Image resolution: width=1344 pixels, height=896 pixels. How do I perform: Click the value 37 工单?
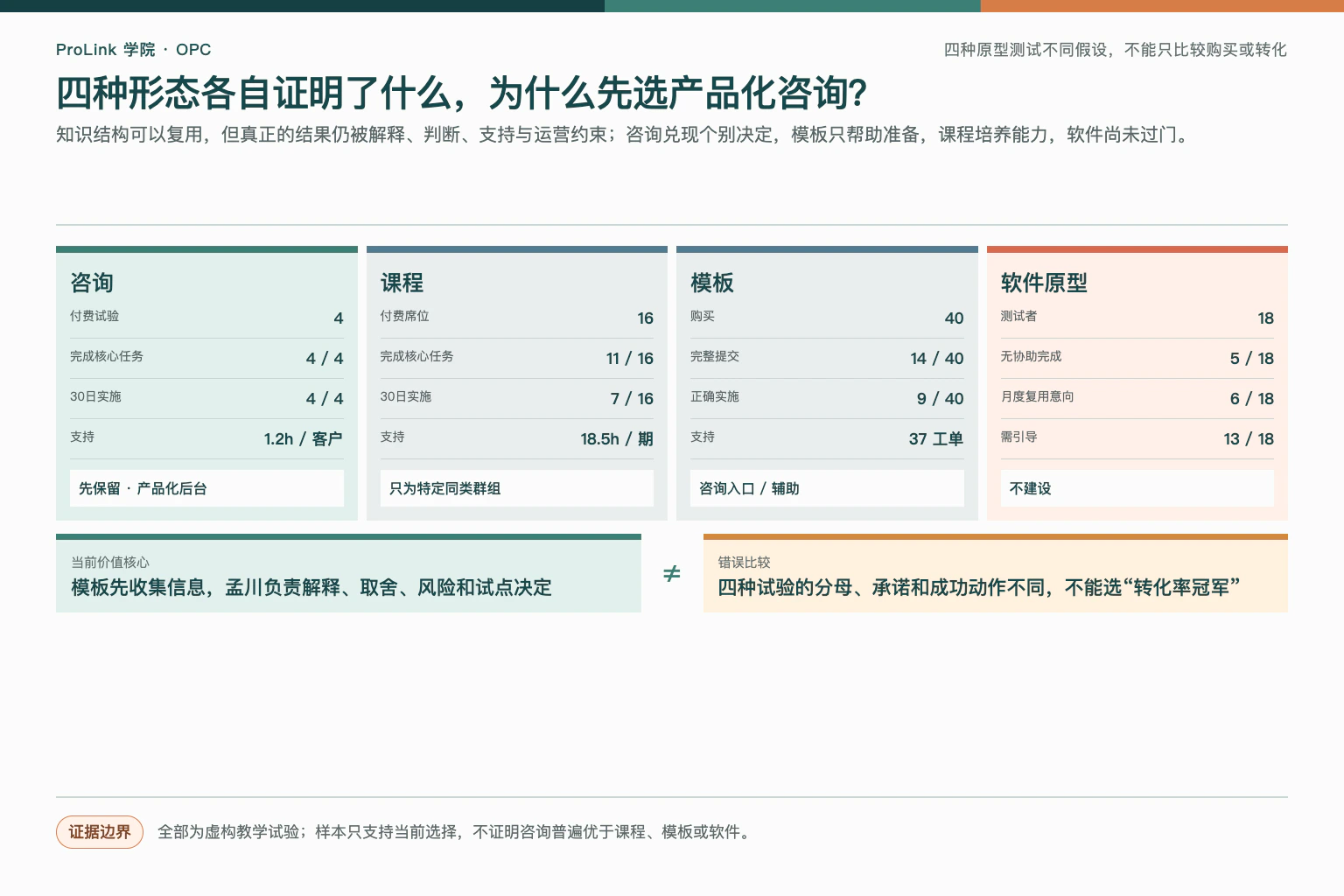pyautogui.click(x=936, y=439)
